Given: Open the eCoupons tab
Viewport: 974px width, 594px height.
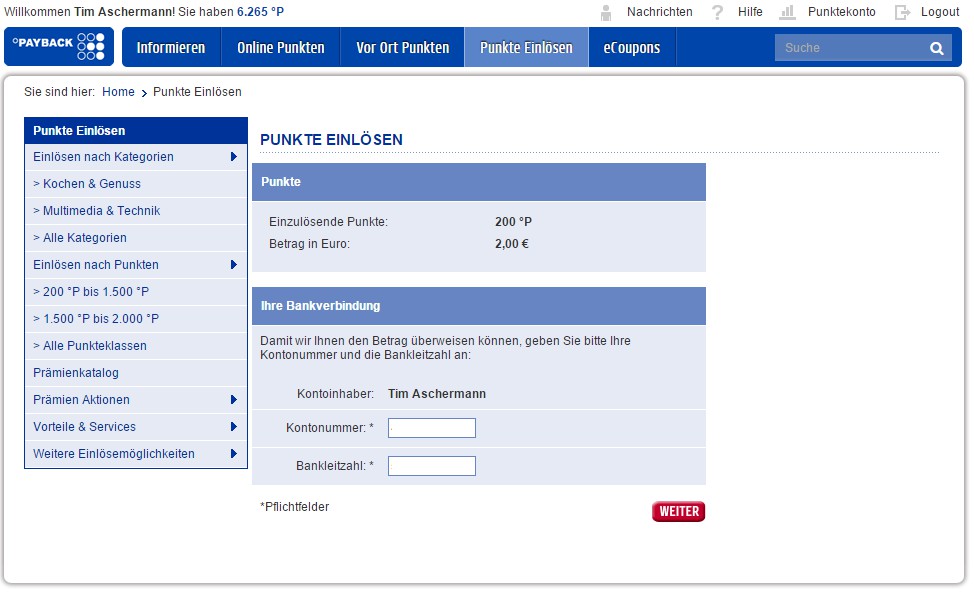Looking at the screenshot, I should (x=632, y=48).
